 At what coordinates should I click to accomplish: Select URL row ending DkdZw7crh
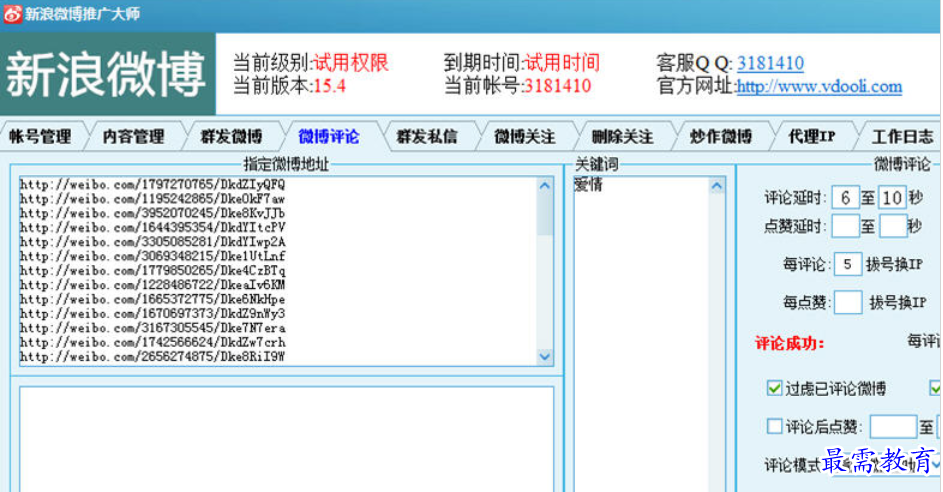152,342
